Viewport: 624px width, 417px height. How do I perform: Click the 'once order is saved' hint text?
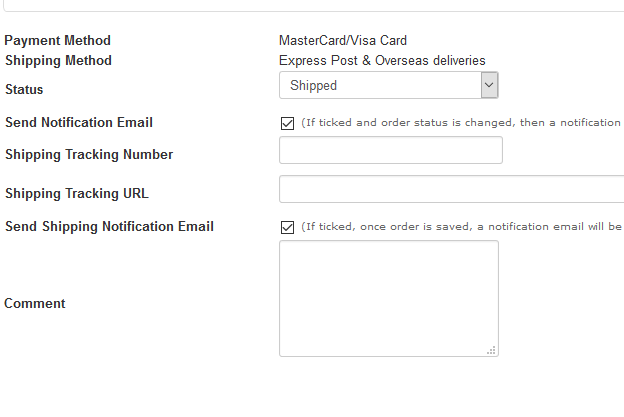coord(416,226)
